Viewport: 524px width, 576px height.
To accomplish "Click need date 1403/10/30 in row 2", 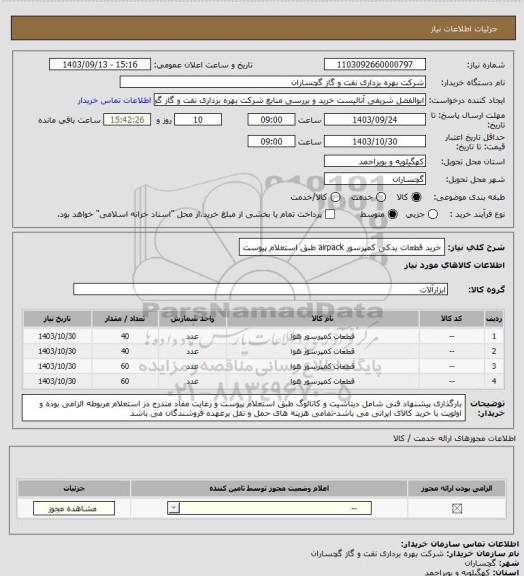I will pyautogui.click(x=57, y=352).
